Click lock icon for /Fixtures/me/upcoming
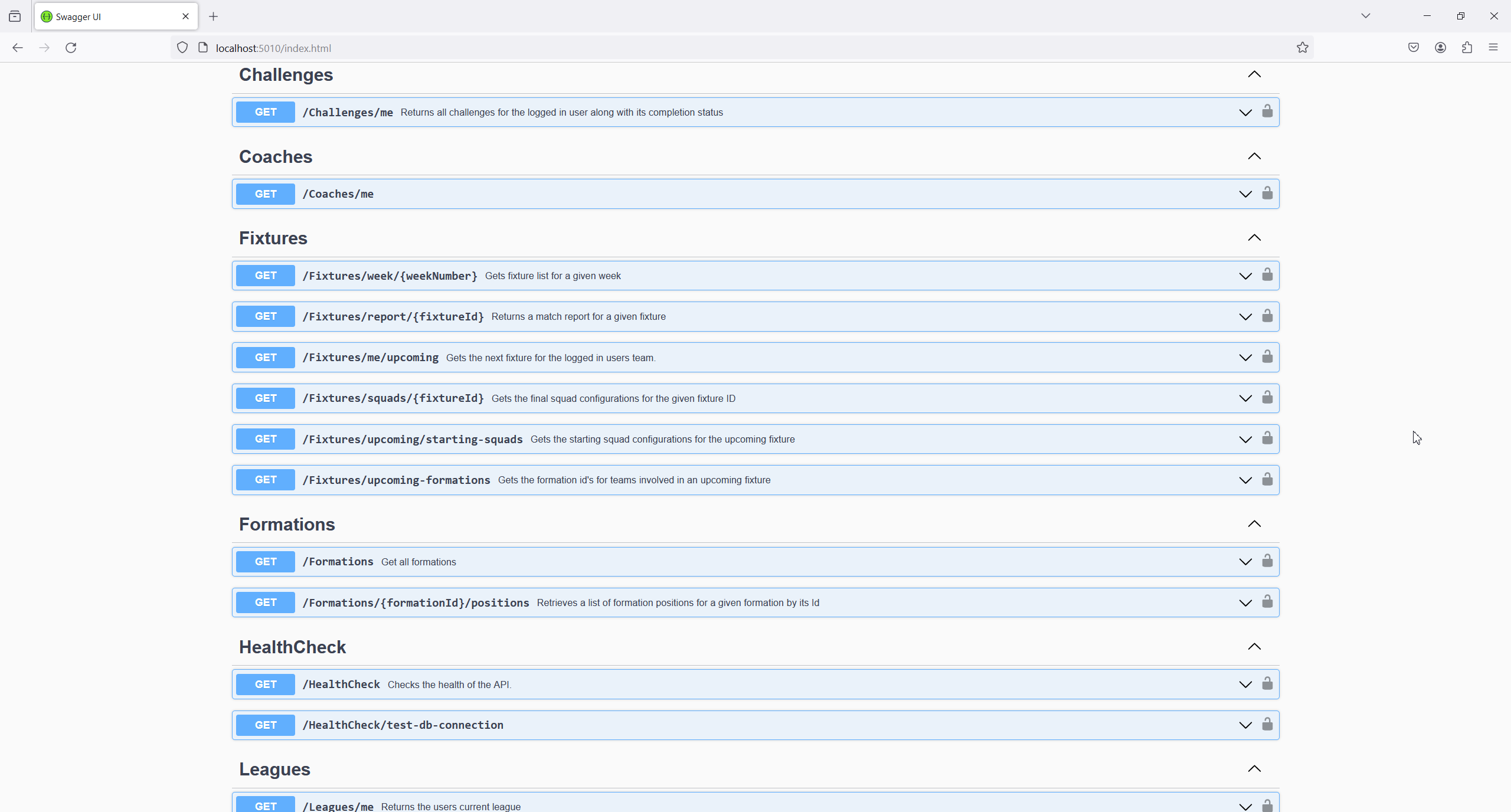Screen dimensions: 1511x812 [1267, 357]
